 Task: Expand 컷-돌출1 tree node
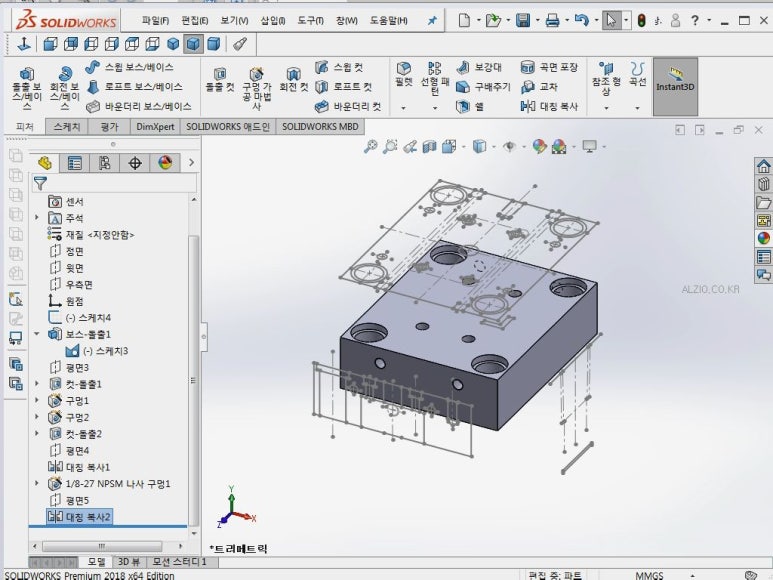pos(37,383)
